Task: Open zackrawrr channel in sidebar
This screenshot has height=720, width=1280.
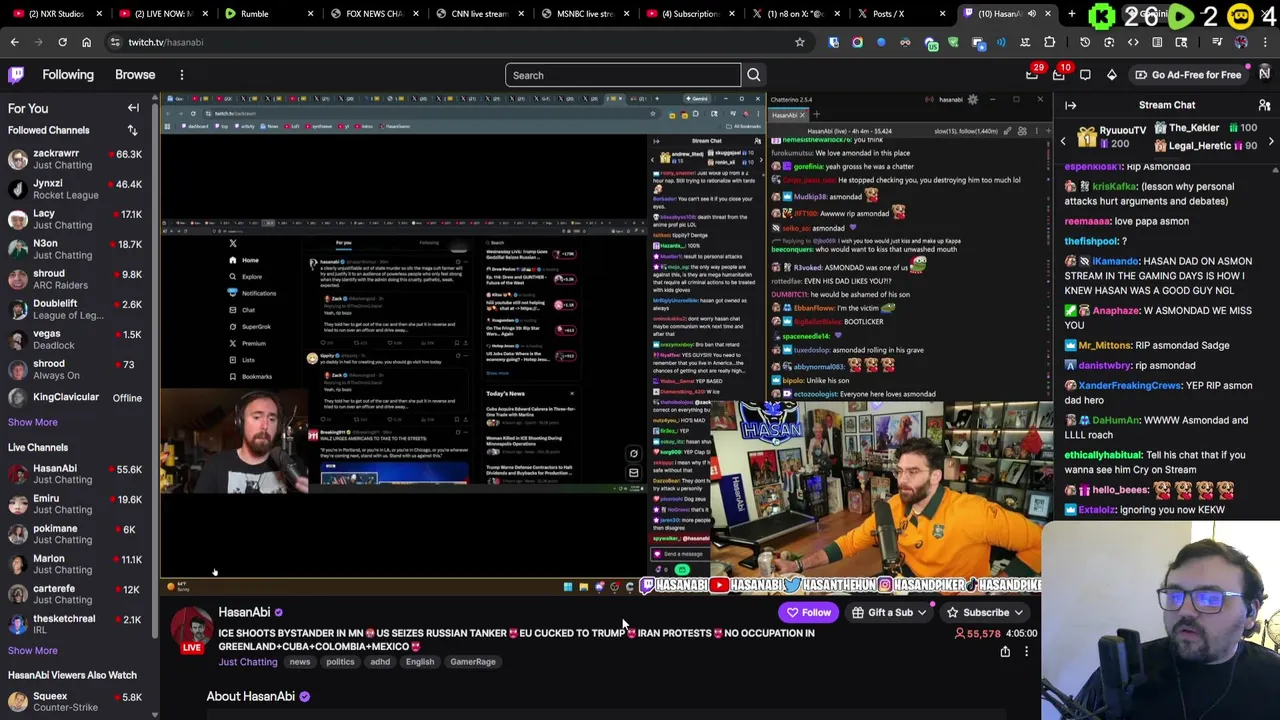Action: [76, 159]
